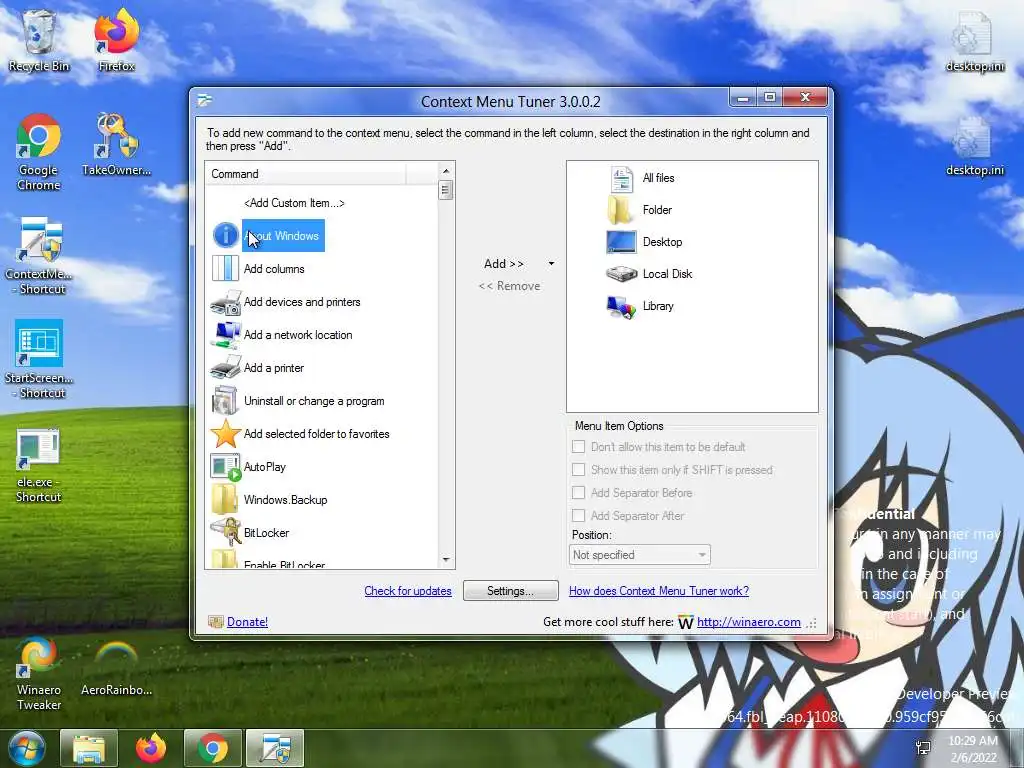Click the Windows Start orb
Image resolution: width=1024 pixels, height=768 pixels.
26,748
